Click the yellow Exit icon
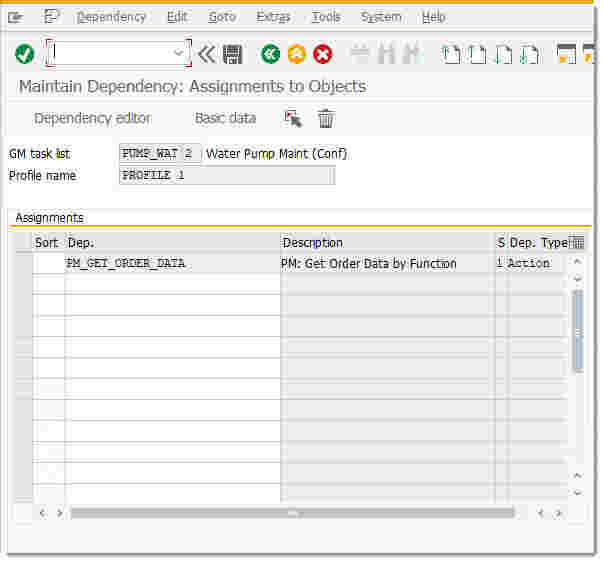The height and width of the screenshot is (563, 604). [x=297, y=54]
